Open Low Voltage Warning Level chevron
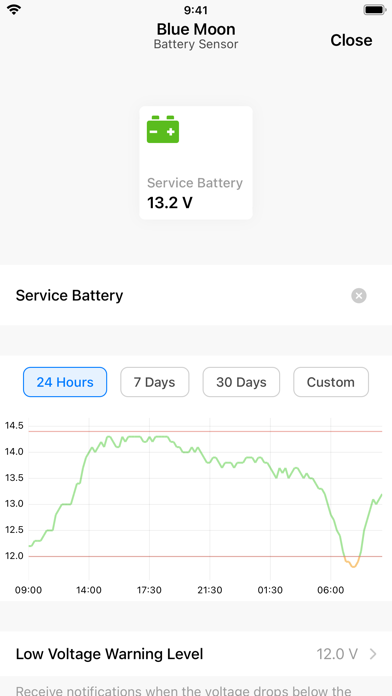Screen dimensions: 392x696 tap(373, 654)
